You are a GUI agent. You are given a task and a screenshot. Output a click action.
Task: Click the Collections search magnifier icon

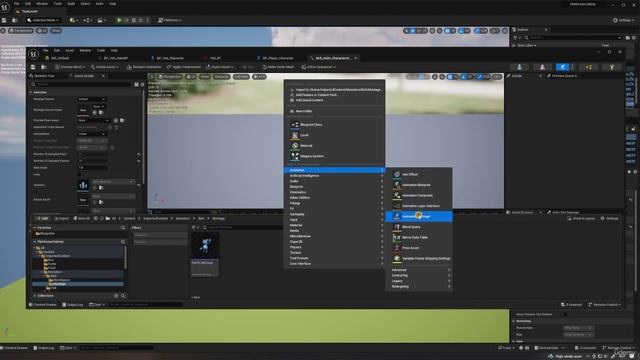(123, 296)
